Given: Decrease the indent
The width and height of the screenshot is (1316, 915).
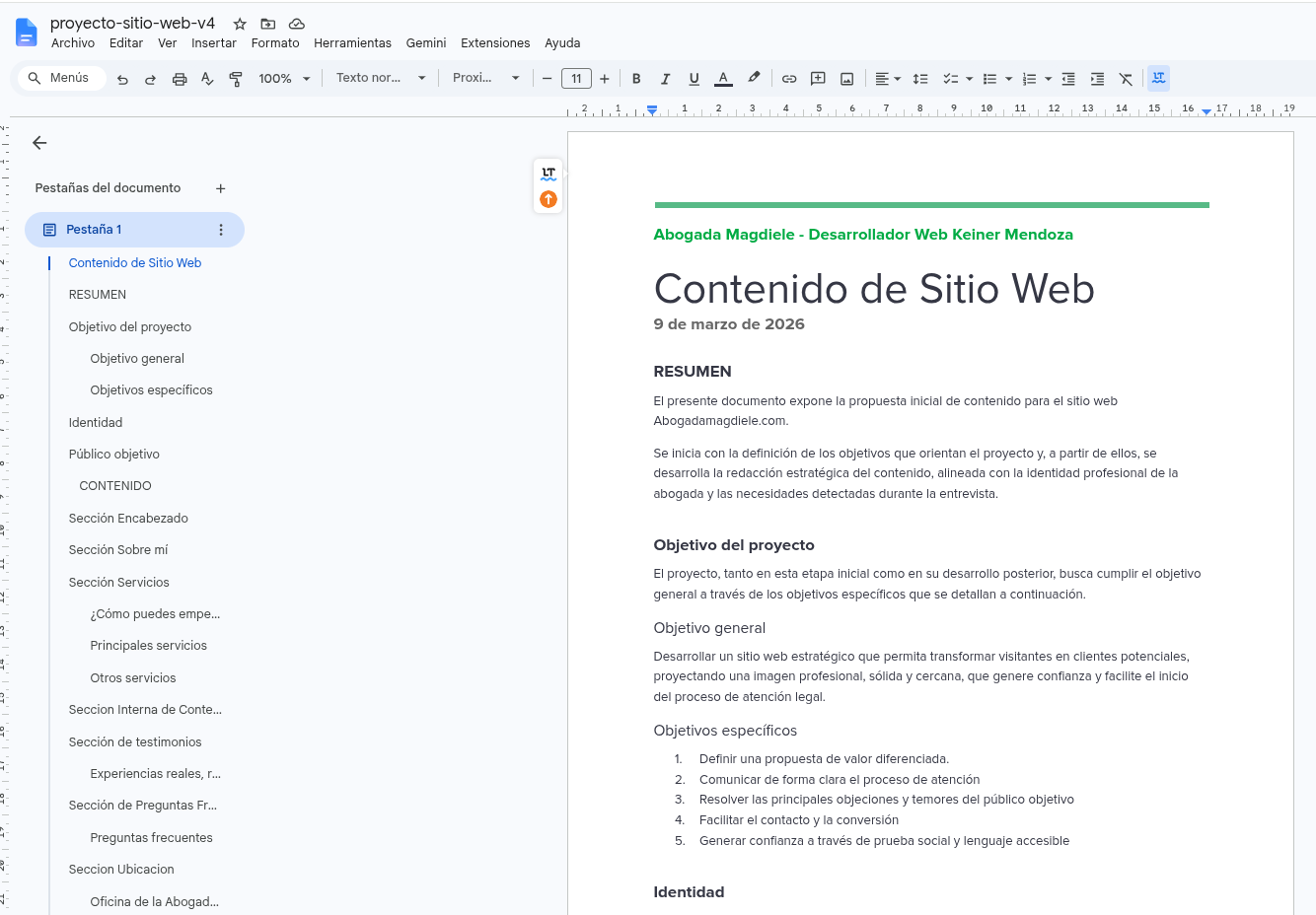Looking at the screenshot, I should click(x=1068, y=79).
